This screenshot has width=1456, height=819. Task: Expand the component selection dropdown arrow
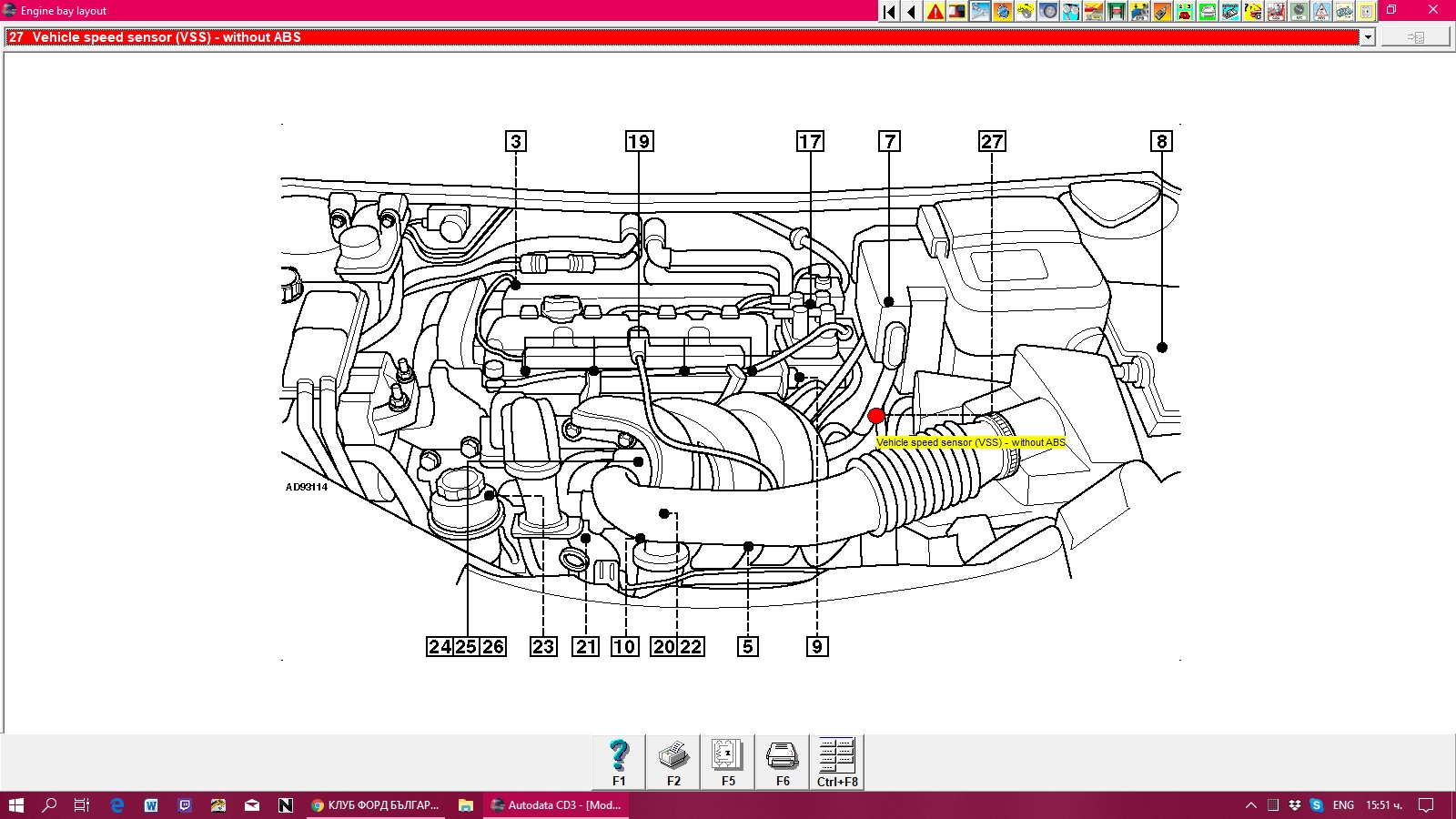[x=1367, y=37]
